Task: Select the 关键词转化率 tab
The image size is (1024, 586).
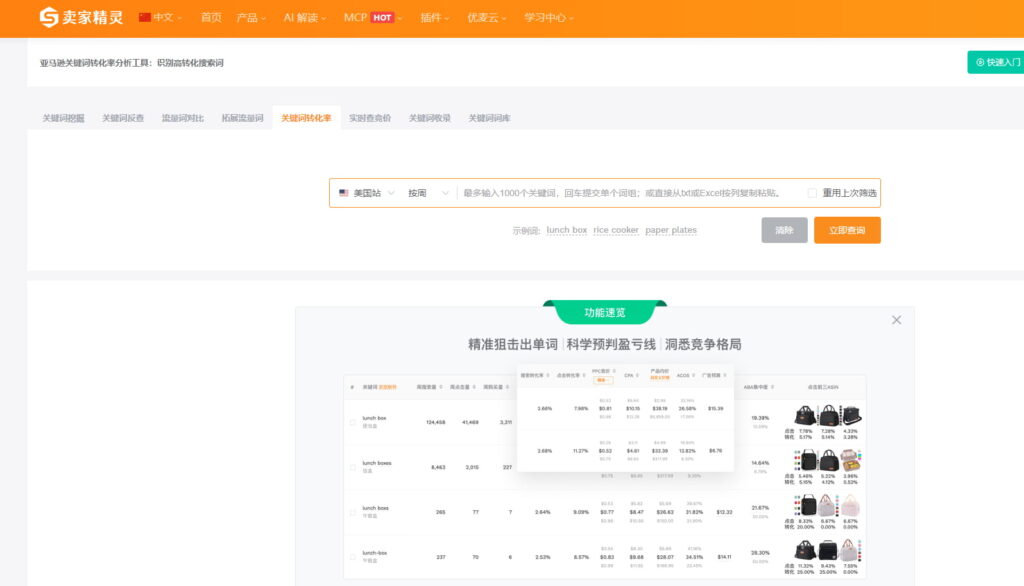Action: (x=306, y=118)
